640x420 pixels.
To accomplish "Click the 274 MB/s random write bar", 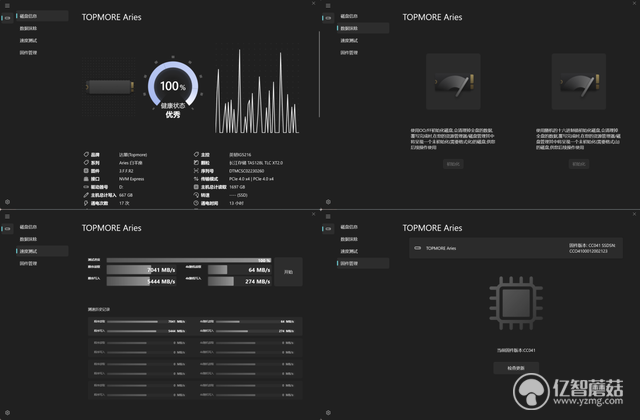I will point(240,281).
